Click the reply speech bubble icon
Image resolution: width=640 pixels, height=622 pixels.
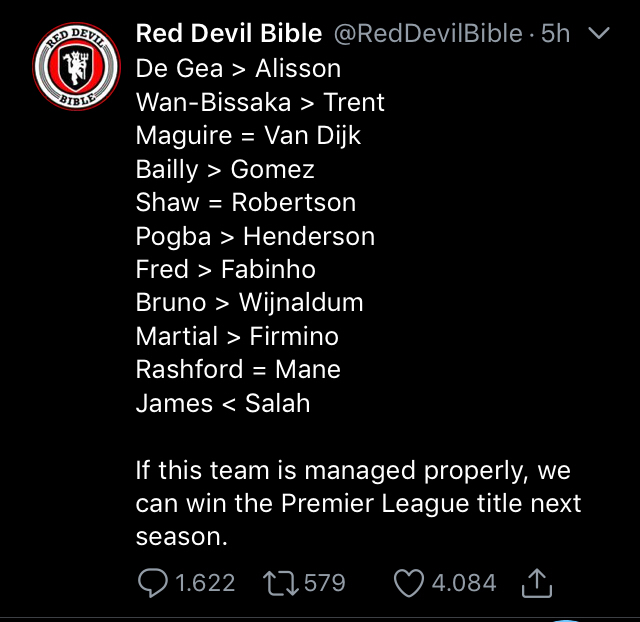[153, 582]
